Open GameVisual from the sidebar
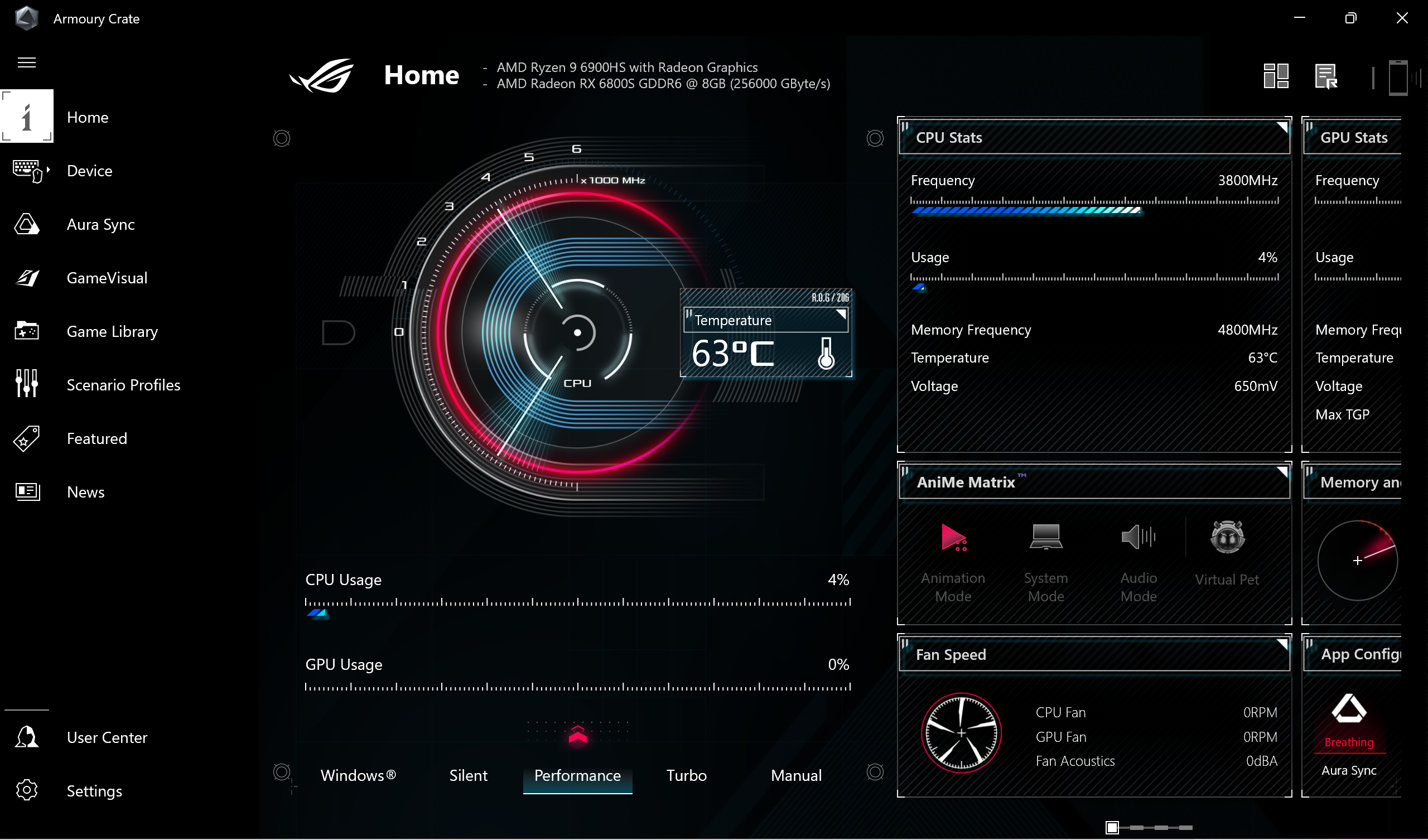The image size is (1428, 840). (x=107, y=278)
